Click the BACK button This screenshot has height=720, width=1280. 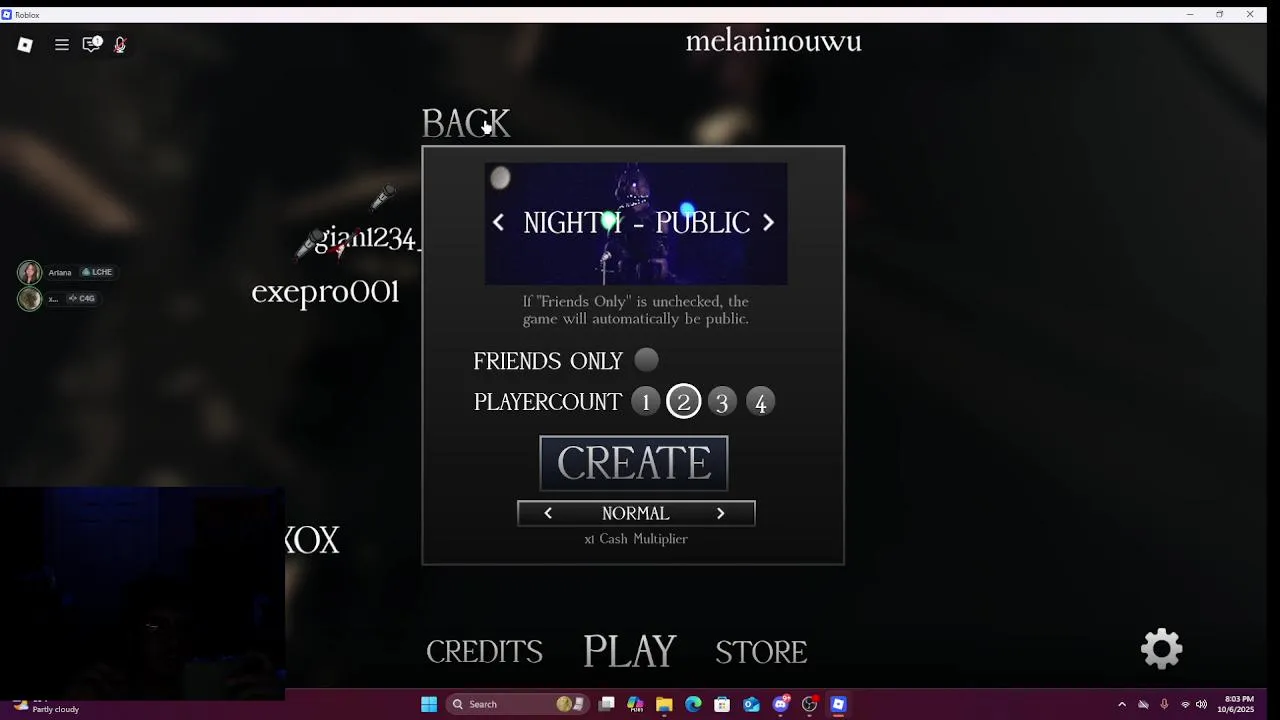466,124
